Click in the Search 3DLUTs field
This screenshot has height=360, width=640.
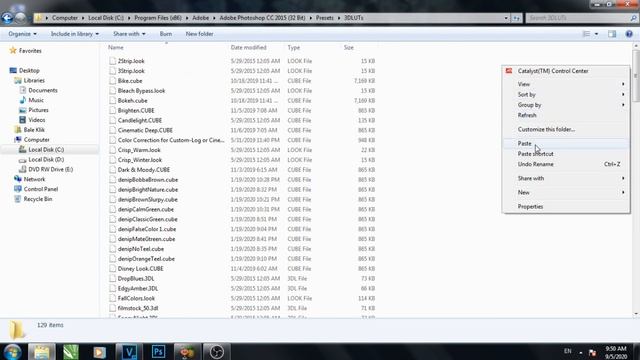click(x=578, y=18)
